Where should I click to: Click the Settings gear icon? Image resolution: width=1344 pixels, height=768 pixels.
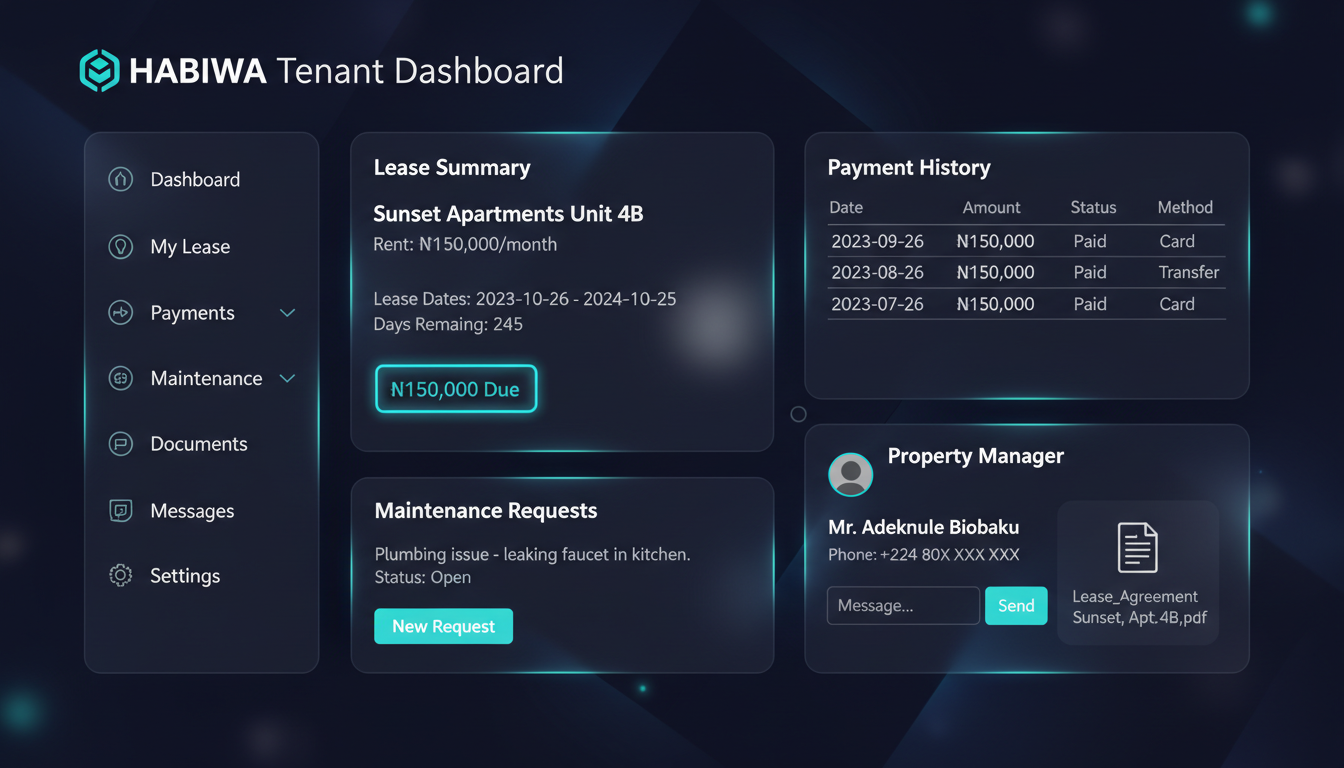coord(120,575)
